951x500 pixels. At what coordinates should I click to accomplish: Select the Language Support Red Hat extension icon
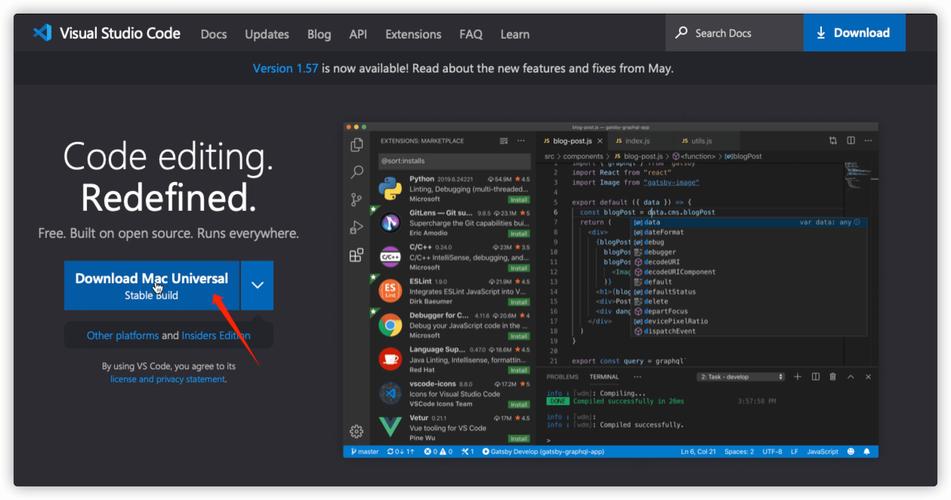(x=390, y=359)
